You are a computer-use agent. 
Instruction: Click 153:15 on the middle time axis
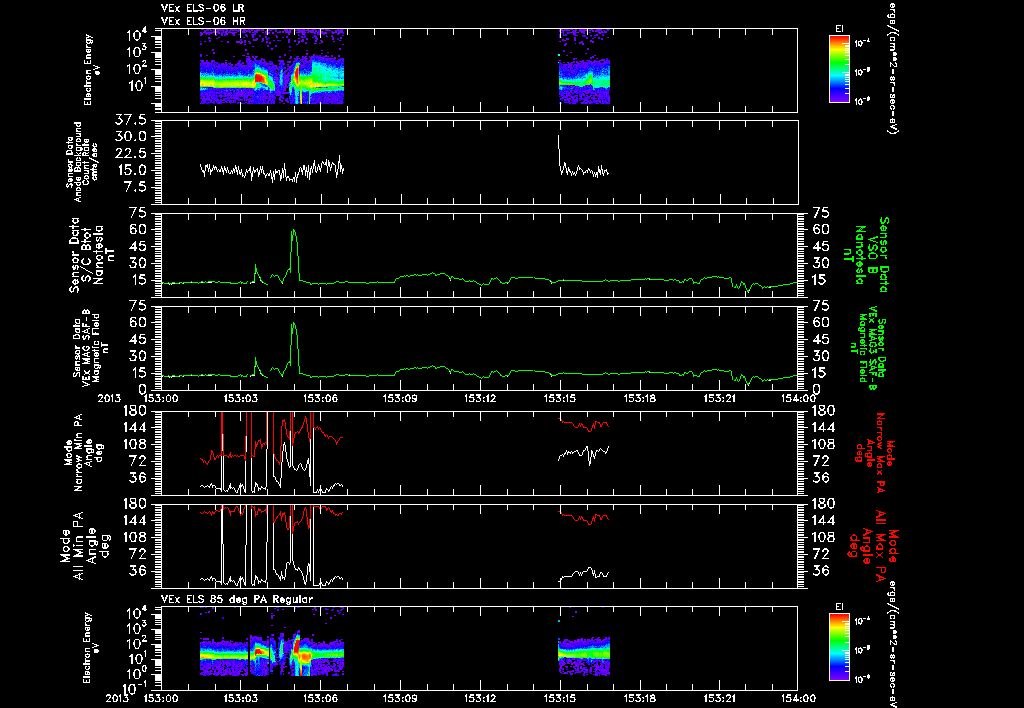click(x=559, y=398)
